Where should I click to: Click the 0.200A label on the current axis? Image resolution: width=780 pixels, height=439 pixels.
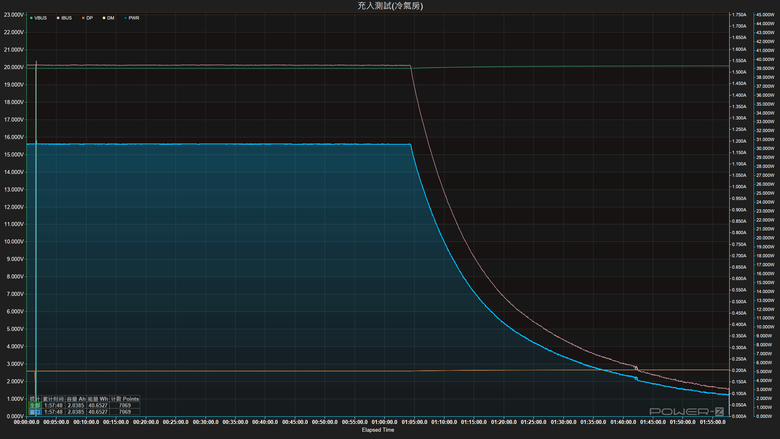coord(739,370)
